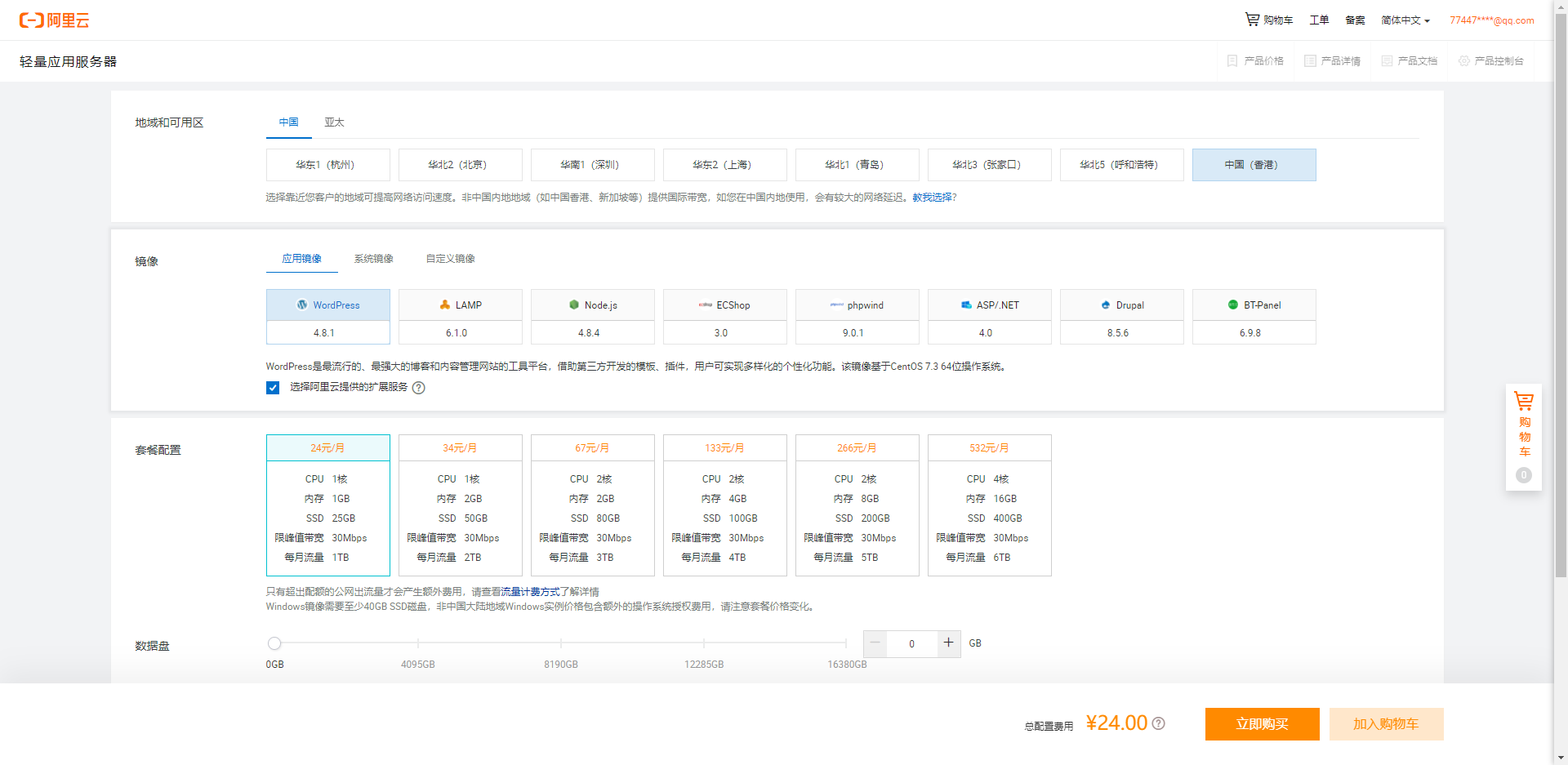Open the account email menu
The image size is (1568, 765).
pyautogui.click(x=1492, y=20)
